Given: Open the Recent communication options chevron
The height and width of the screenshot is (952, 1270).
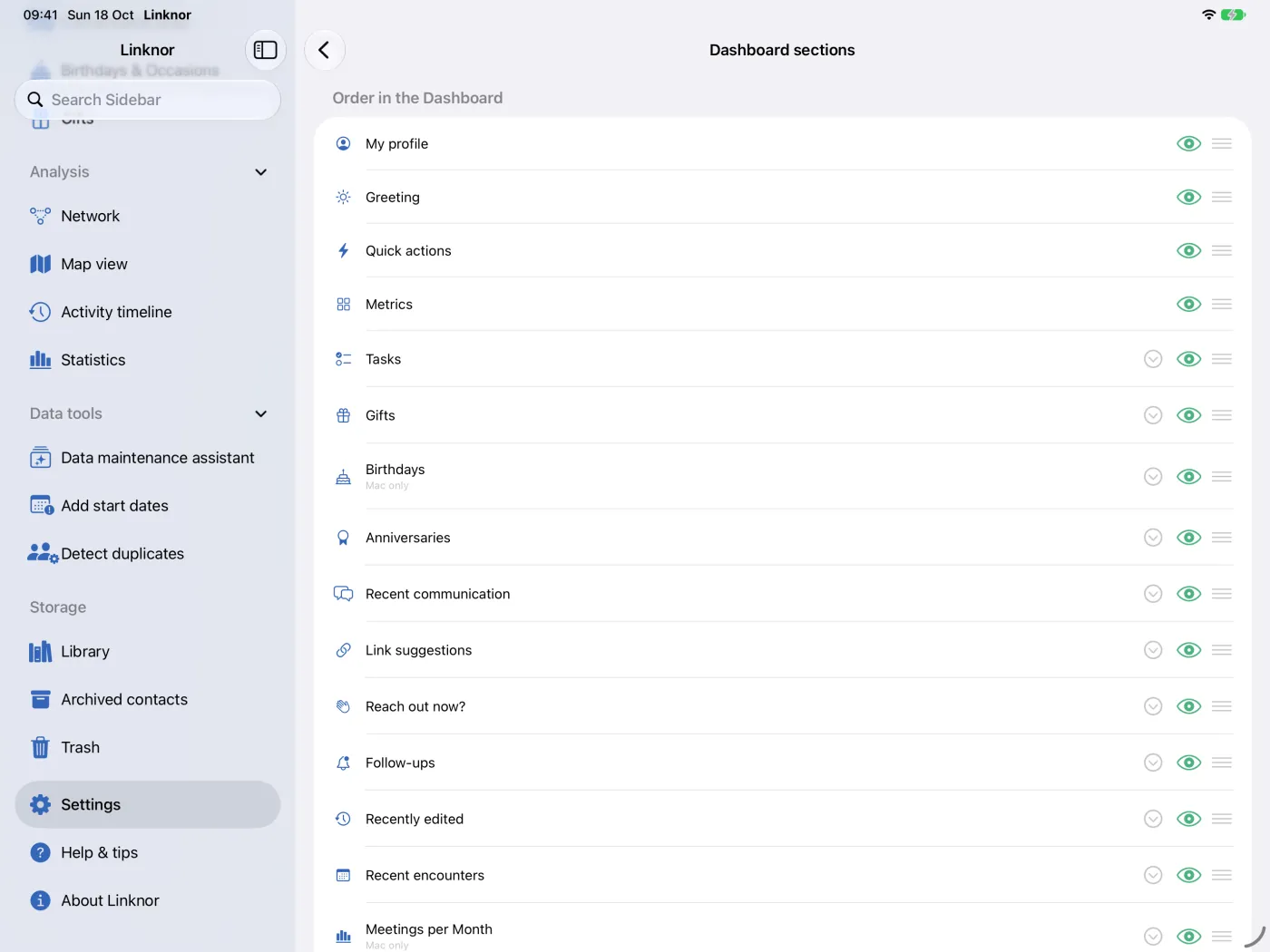Looking at the screenshot, I should 1153,594.
